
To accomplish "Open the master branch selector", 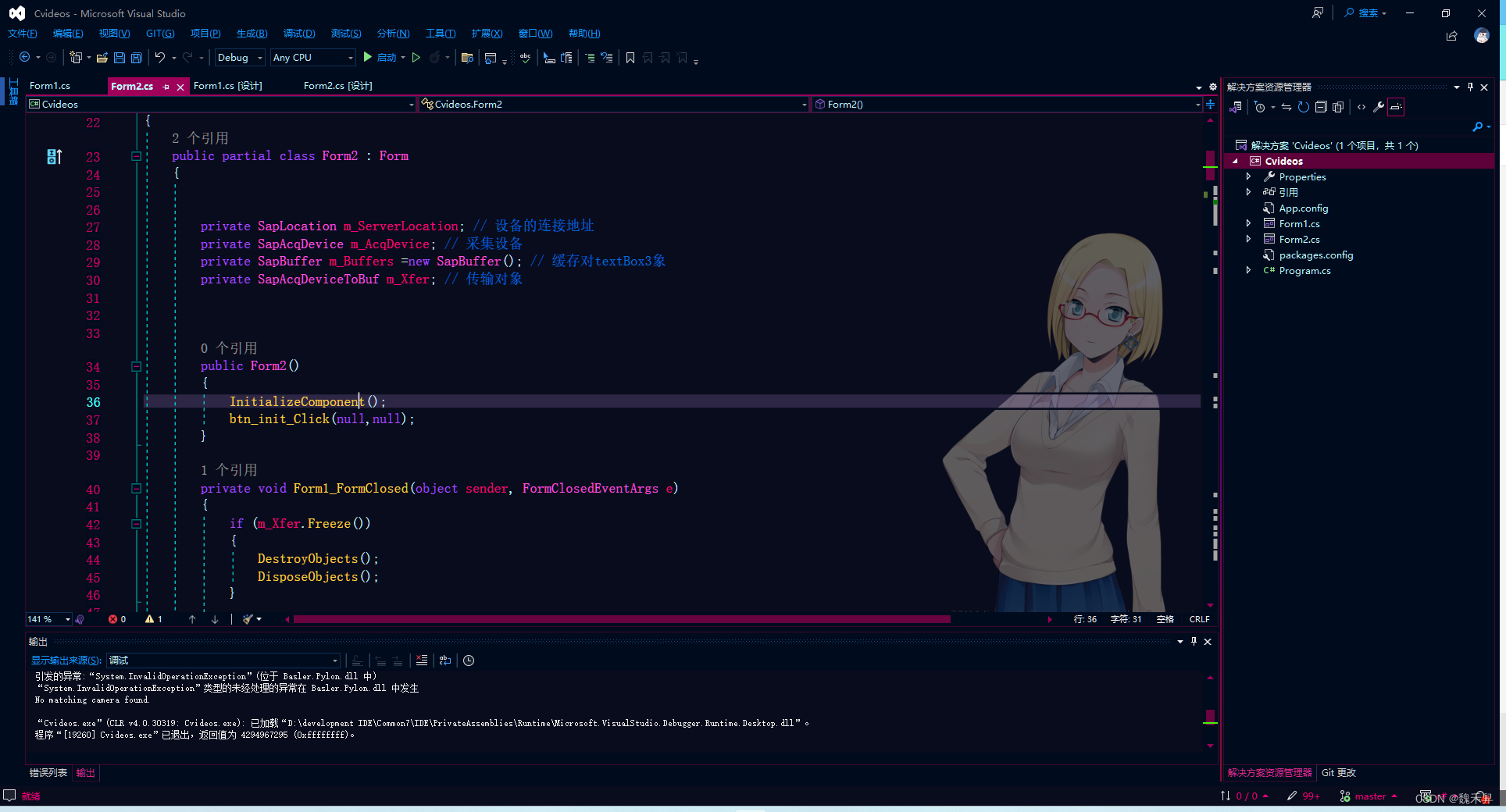I will [x=1368, y=796].
